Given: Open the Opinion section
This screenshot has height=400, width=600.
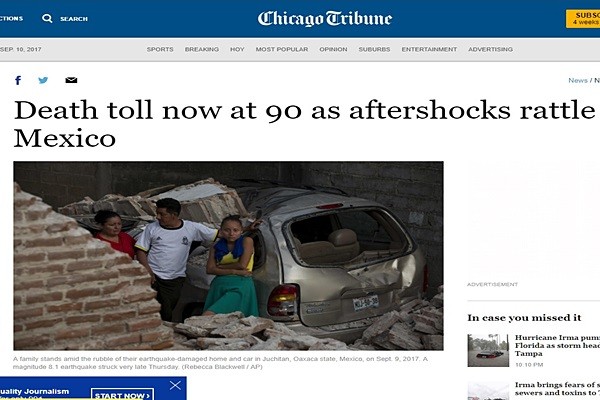Looking at the screenshot, I should pos(333,49).
